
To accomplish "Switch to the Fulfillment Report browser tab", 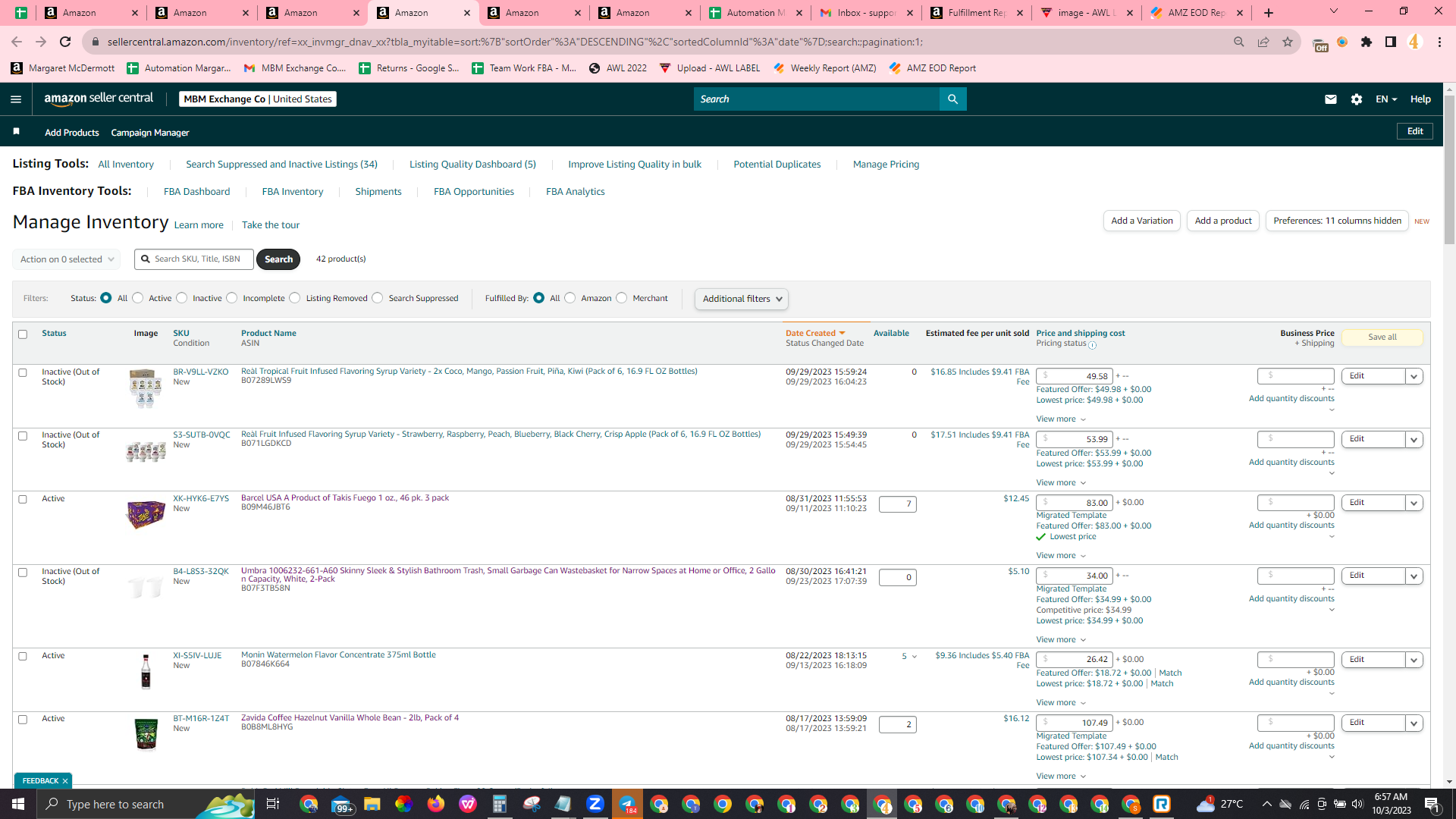I will click(977, 13).
